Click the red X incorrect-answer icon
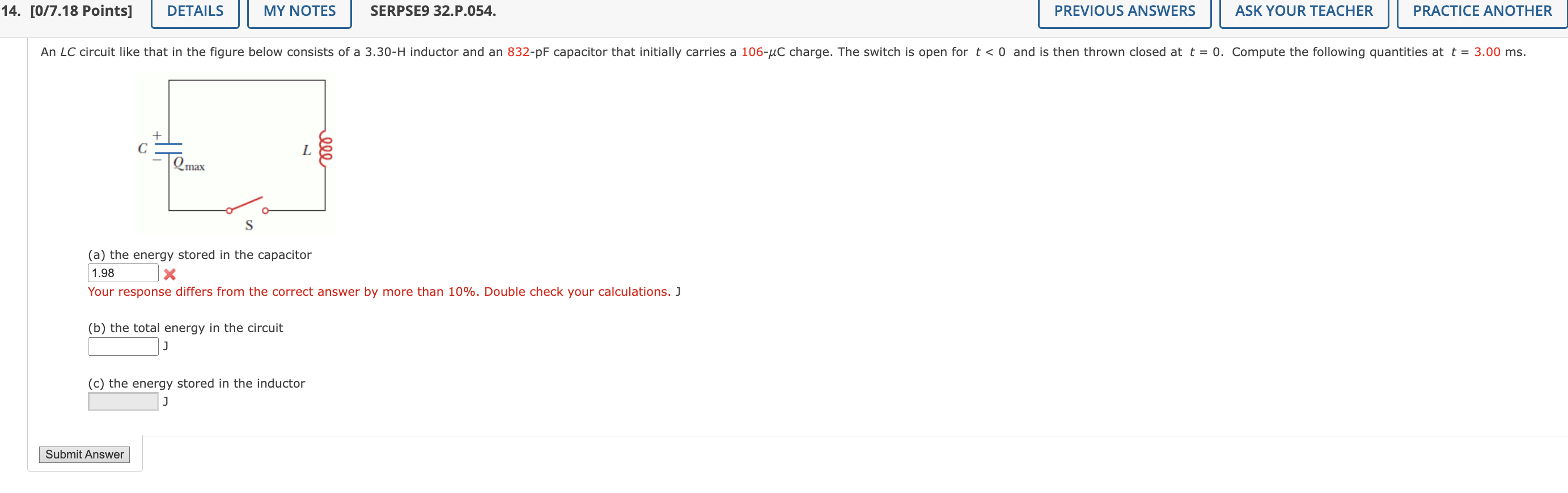The height and width of the screenshot is (493, 1568). click(x=170, y=274)
